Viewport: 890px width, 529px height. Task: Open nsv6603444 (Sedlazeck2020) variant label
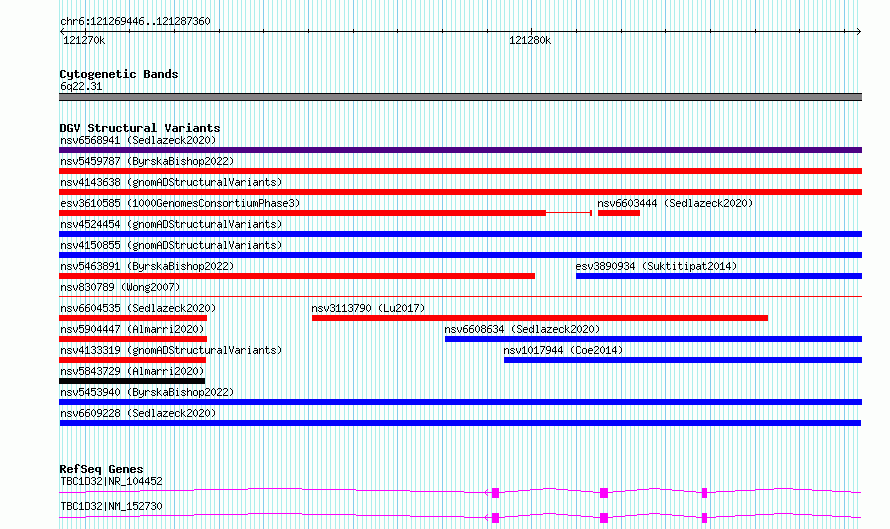point(675,203)
